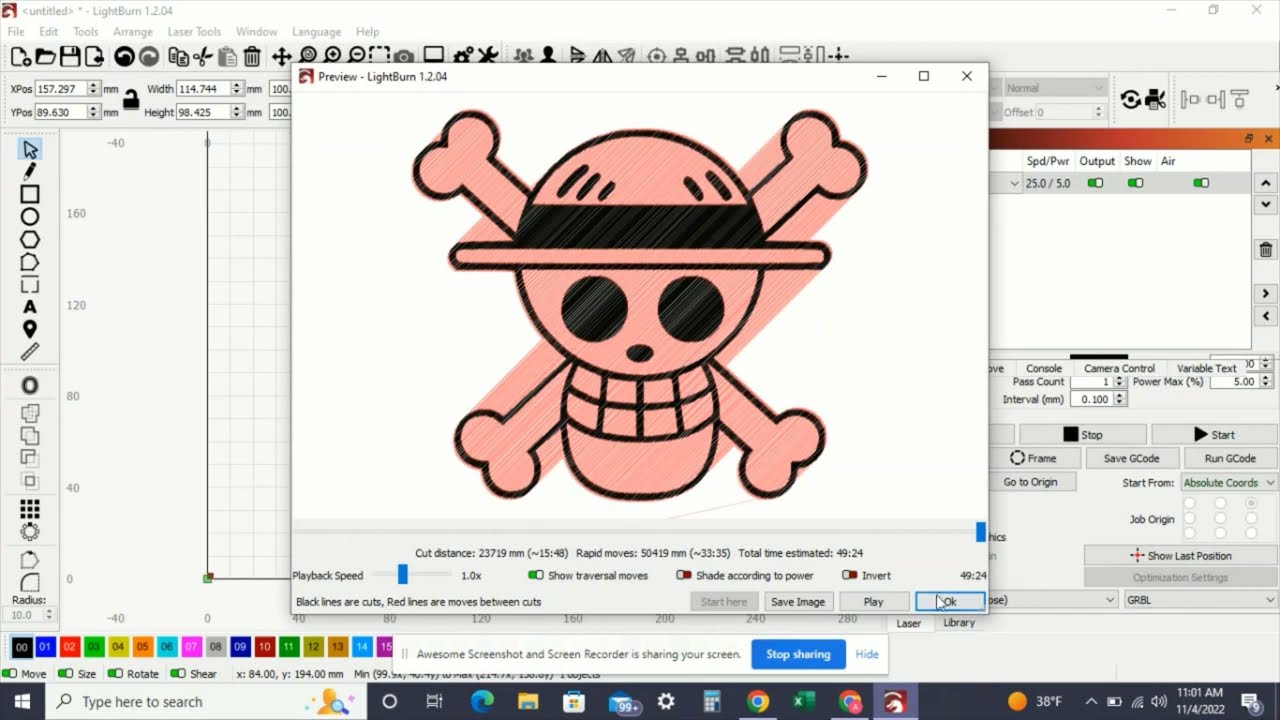
Task: Click the Save Image button
Action: [797, 602]
